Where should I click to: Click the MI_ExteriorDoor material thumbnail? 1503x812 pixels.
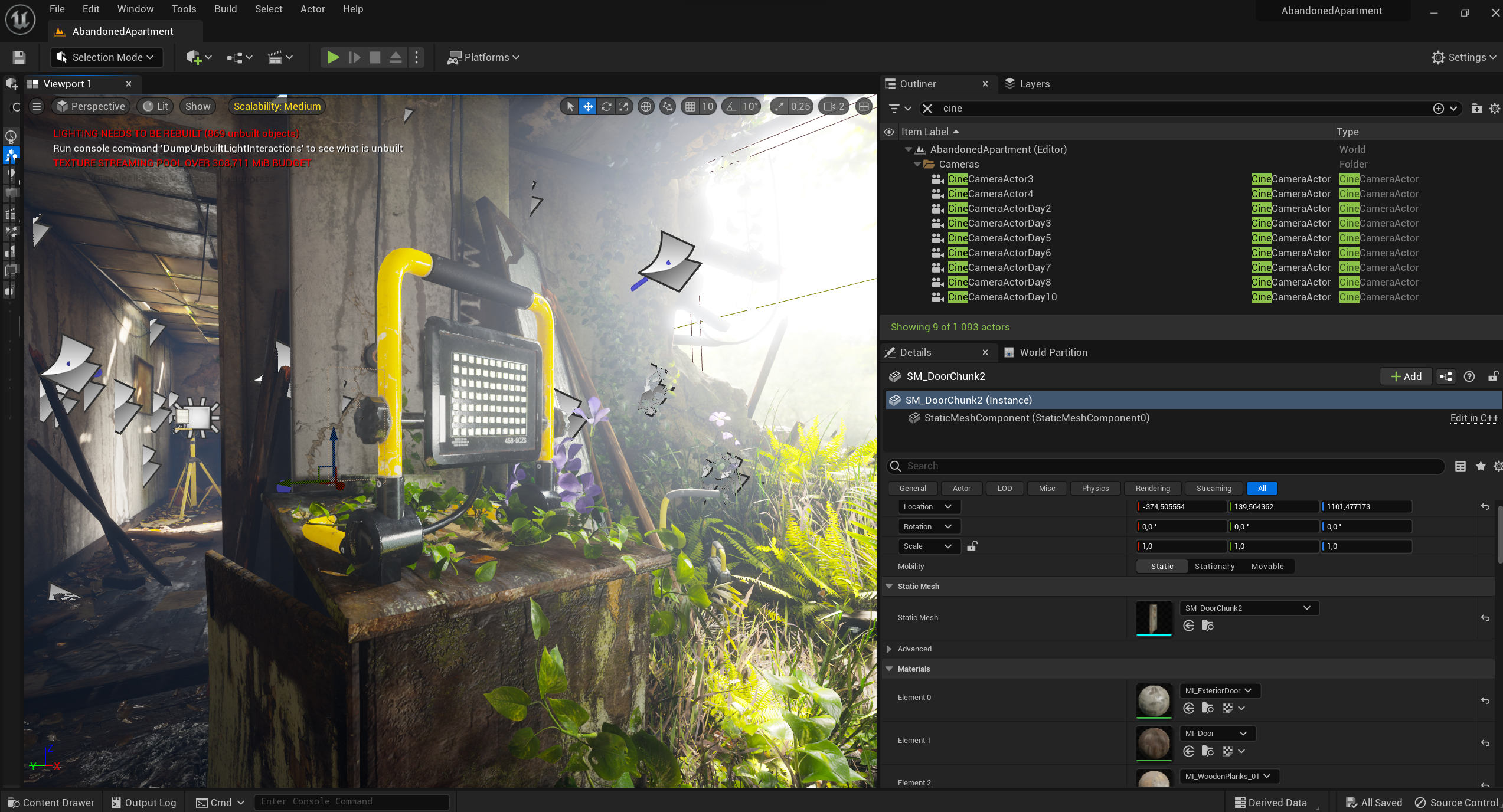click(x=1154, y=700)
